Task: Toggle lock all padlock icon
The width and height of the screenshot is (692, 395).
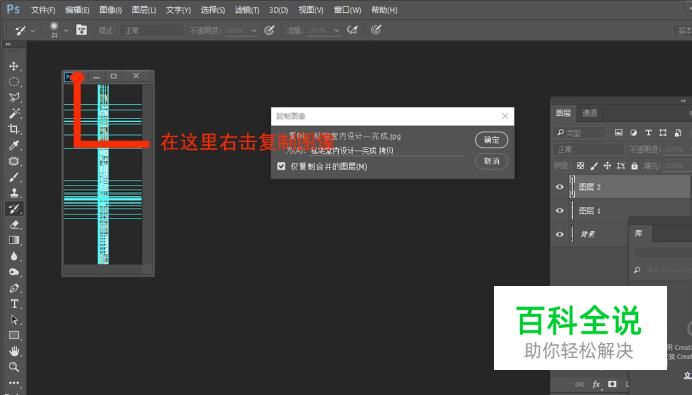Action: coord(634,166)
